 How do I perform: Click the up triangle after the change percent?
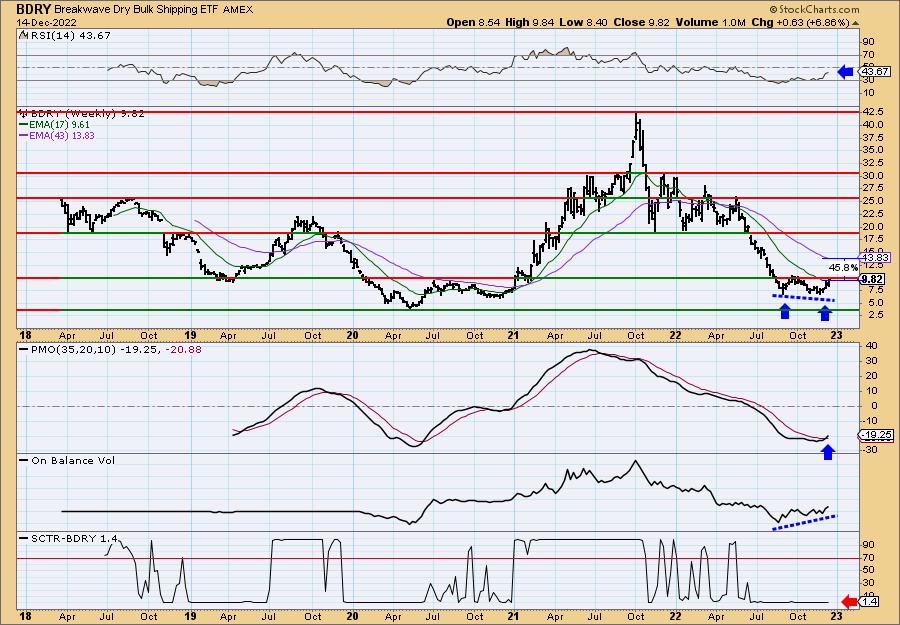click(855, 23)
